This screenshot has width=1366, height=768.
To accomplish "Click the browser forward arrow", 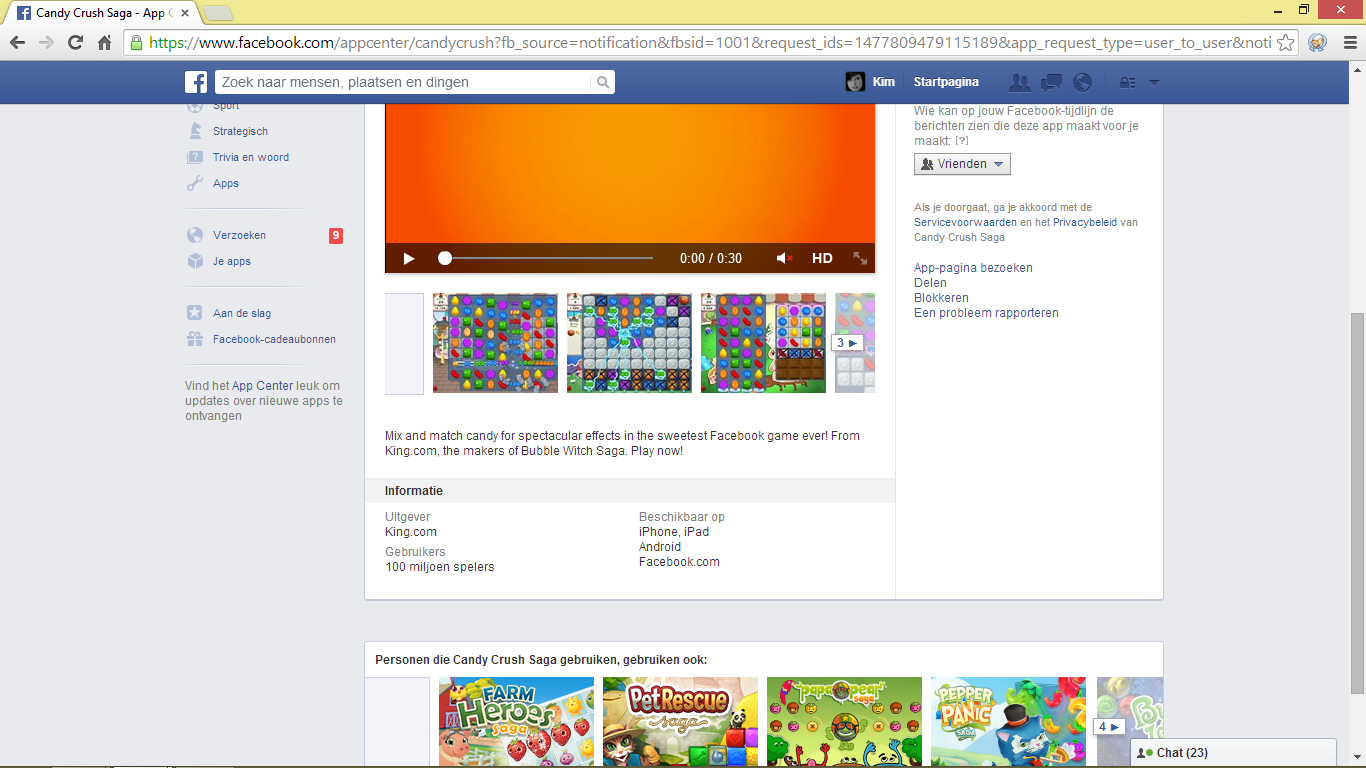I will click(x=46, y=42).
